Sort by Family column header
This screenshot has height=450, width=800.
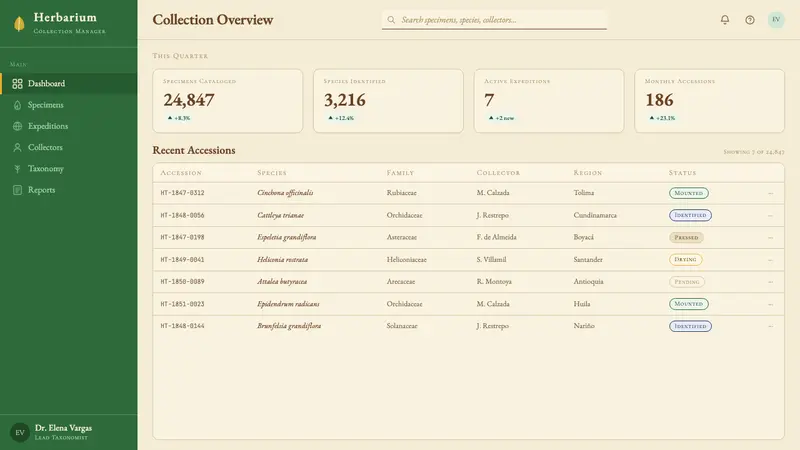tap(401, 173)
